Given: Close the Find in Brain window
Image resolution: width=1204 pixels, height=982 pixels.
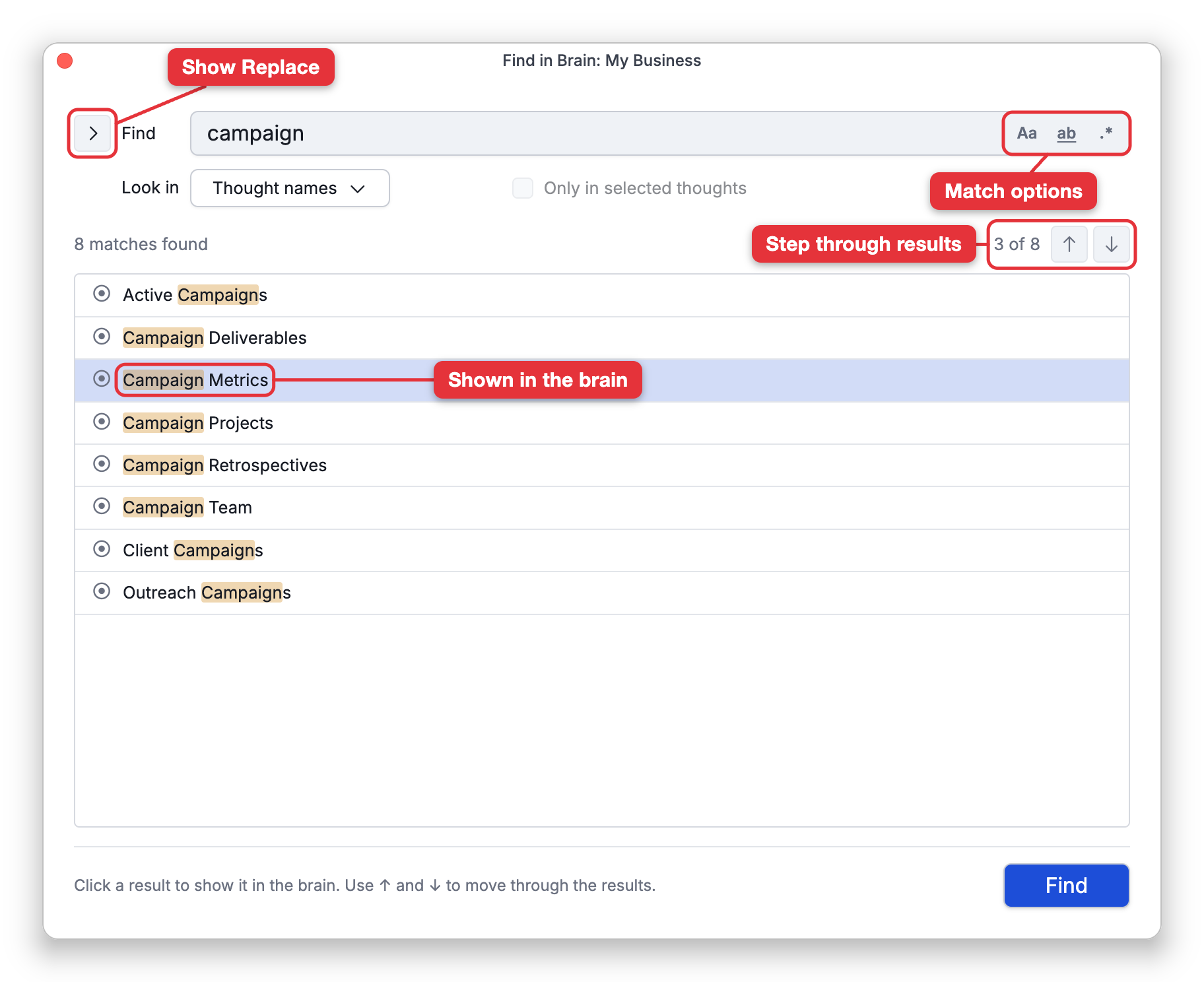Looking at the screenshot, I should point(65,61).
